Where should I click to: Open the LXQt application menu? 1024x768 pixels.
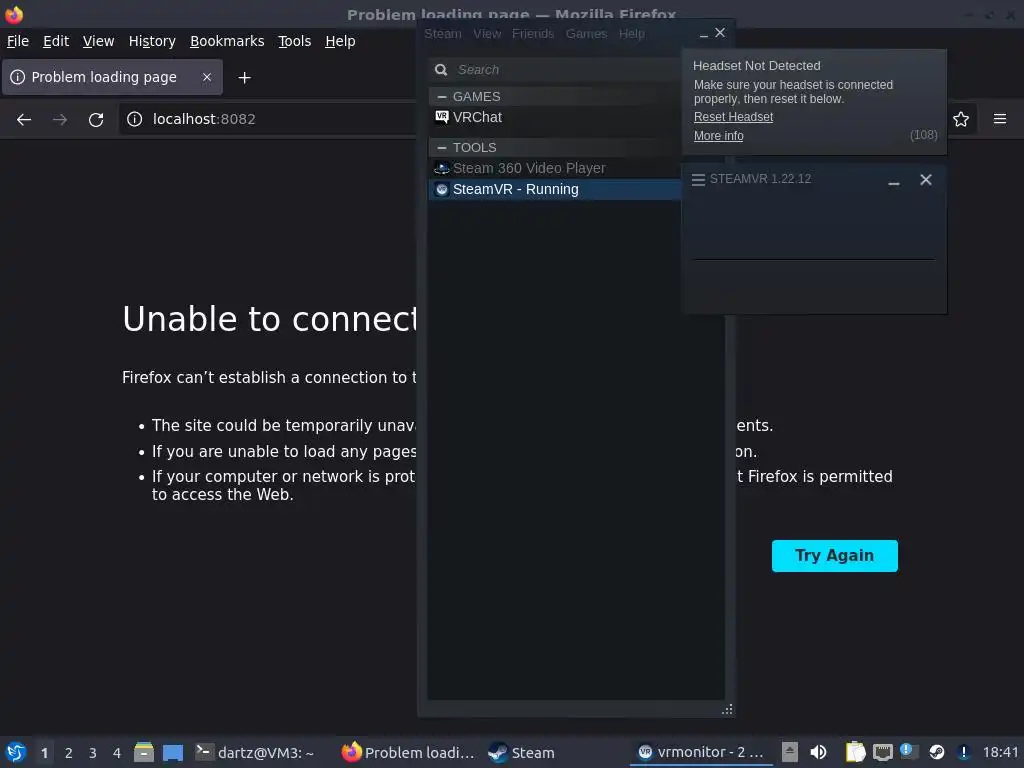tap(16, 752)
